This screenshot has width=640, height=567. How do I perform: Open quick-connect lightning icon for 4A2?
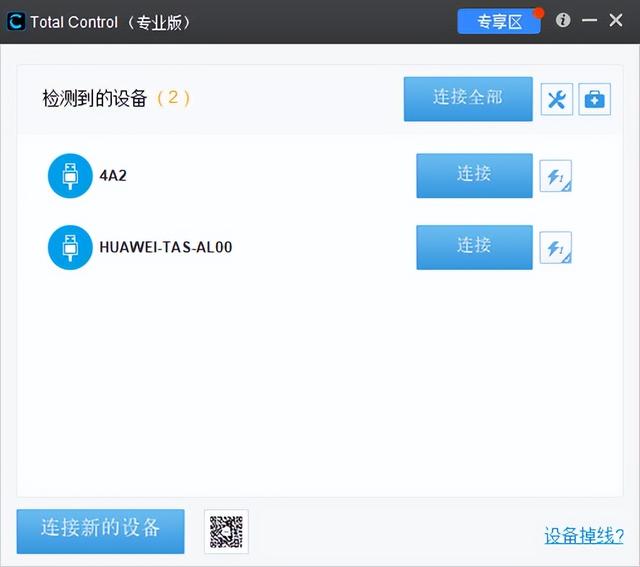point(556,176)
